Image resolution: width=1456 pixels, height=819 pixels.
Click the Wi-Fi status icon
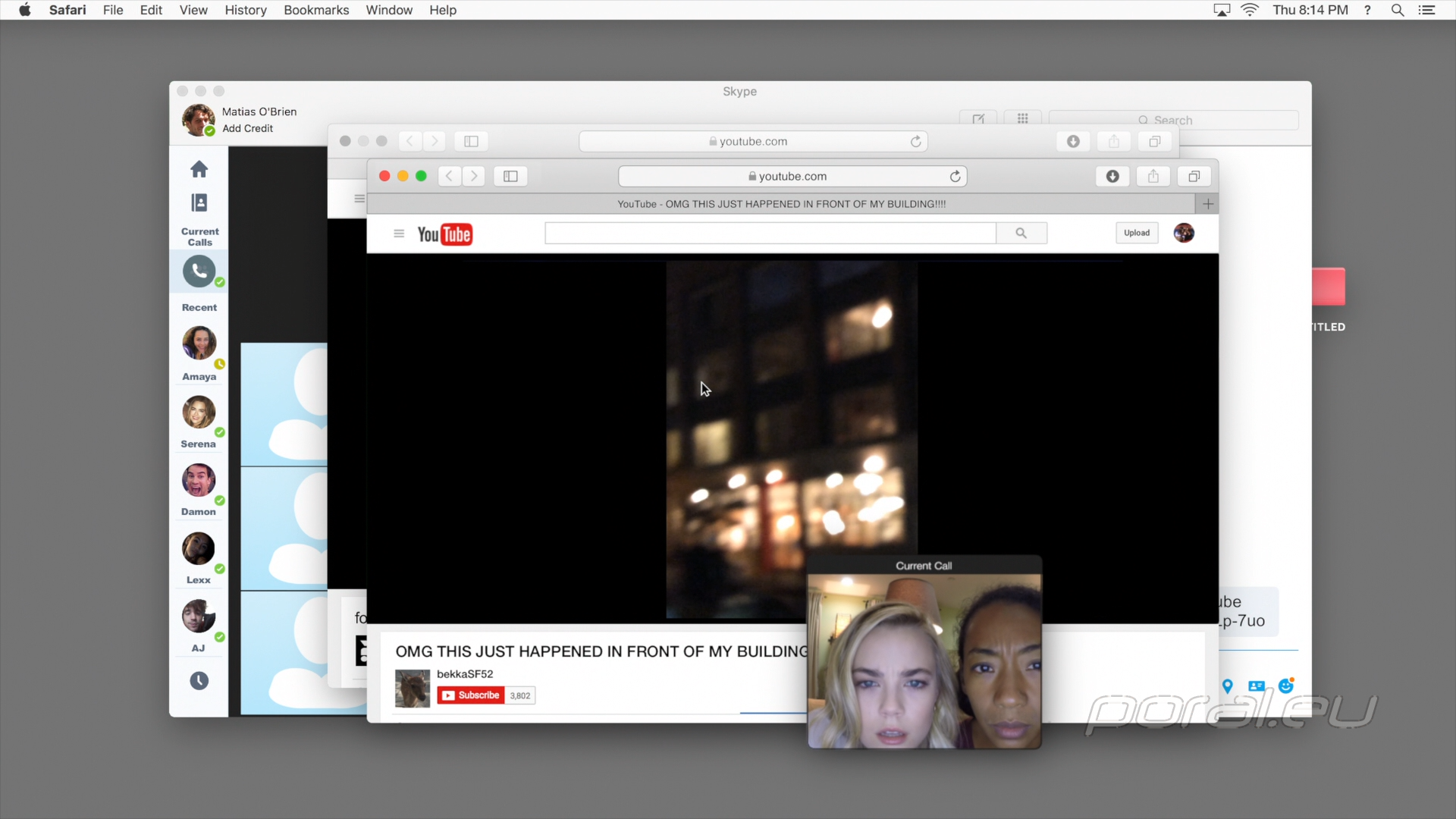[x=1250, y=10]
